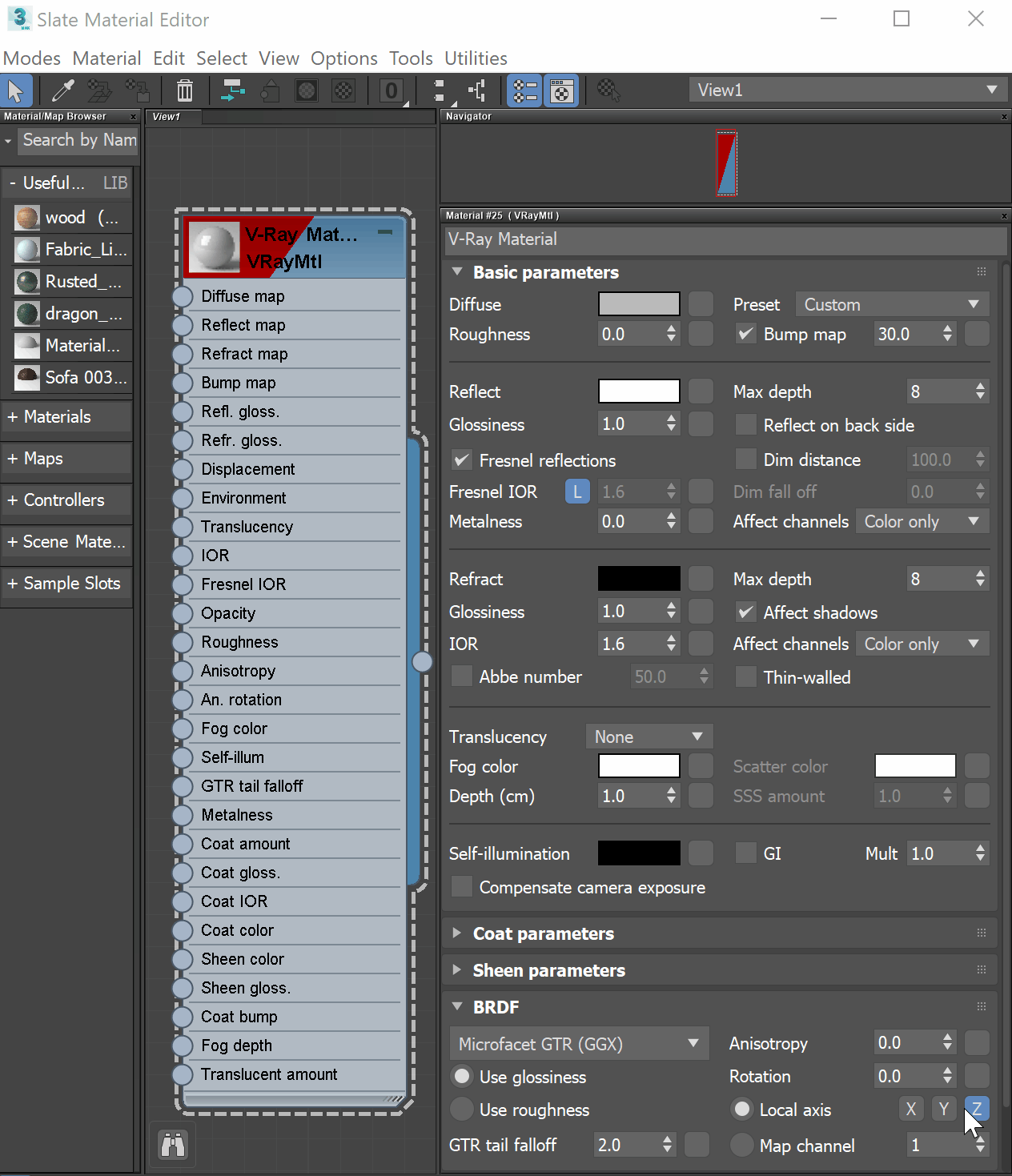Viewport: 1012px width, 1176px height.
Task: Enable Reflect on back side checkbox
Action: [746, 425]
